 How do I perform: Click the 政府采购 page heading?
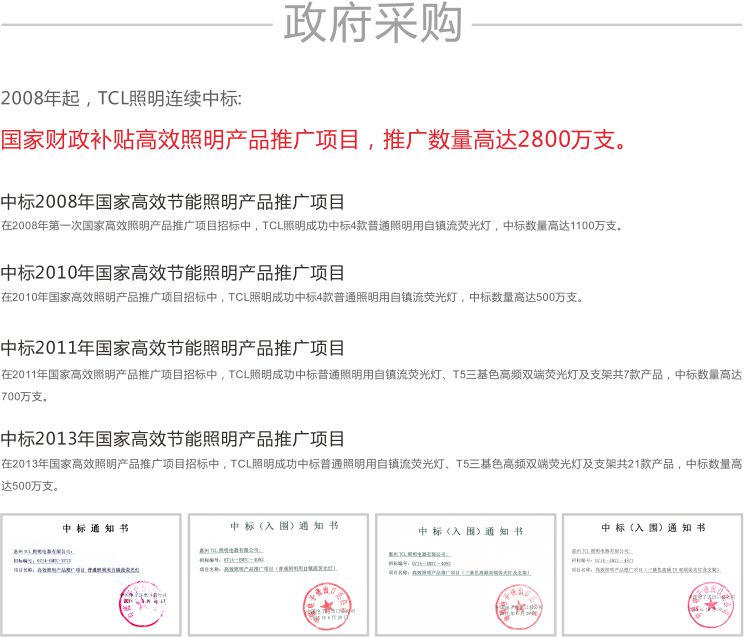tap(372, 23)
